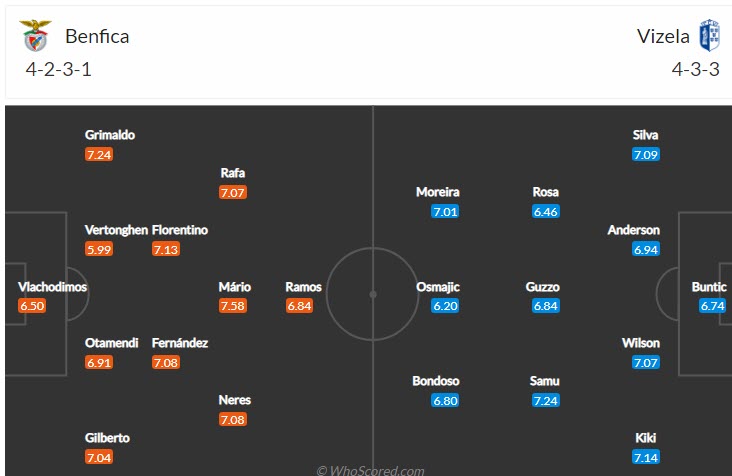This screenshot has height=476, width=732.
Task: Click Mário's 7.58 rating badge
Action: click(233, 306)
